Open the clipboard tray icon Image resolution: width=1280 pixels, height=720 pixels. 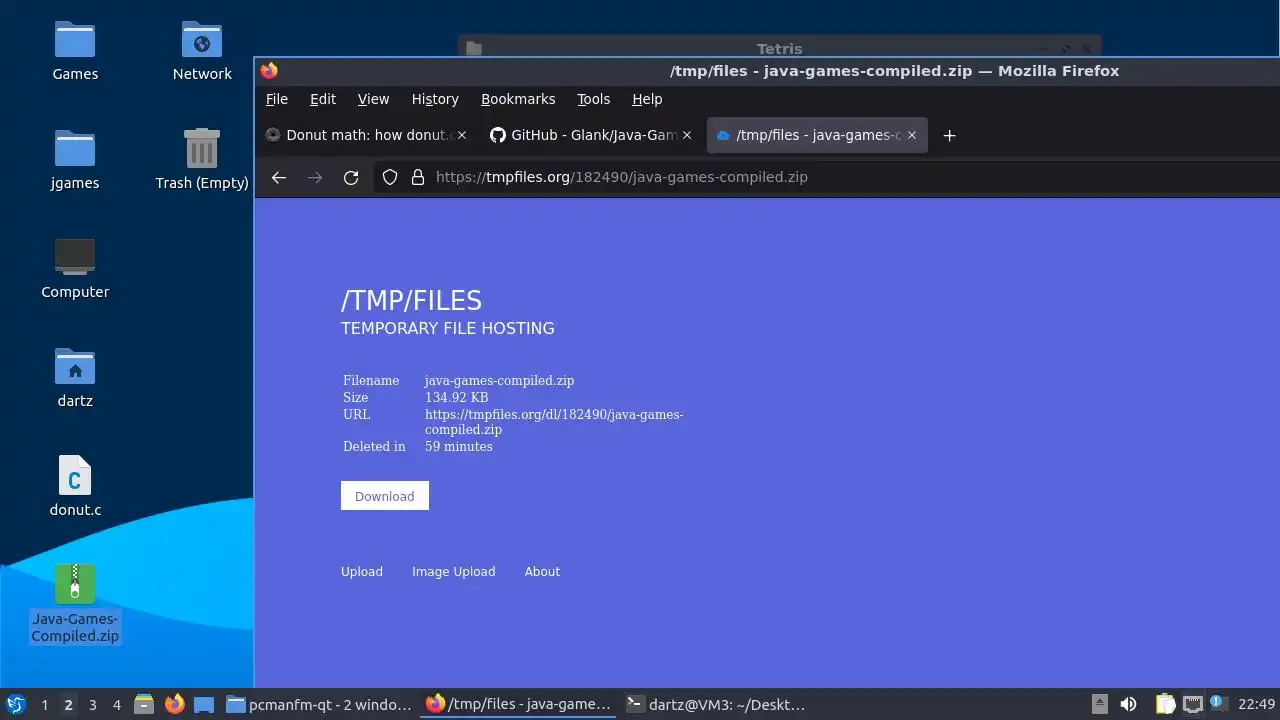click(1165, 704)
